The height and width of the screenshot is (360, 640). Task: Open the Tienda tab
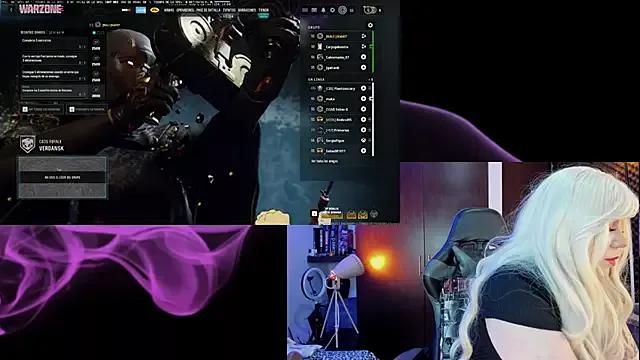[x=263, y=10]
